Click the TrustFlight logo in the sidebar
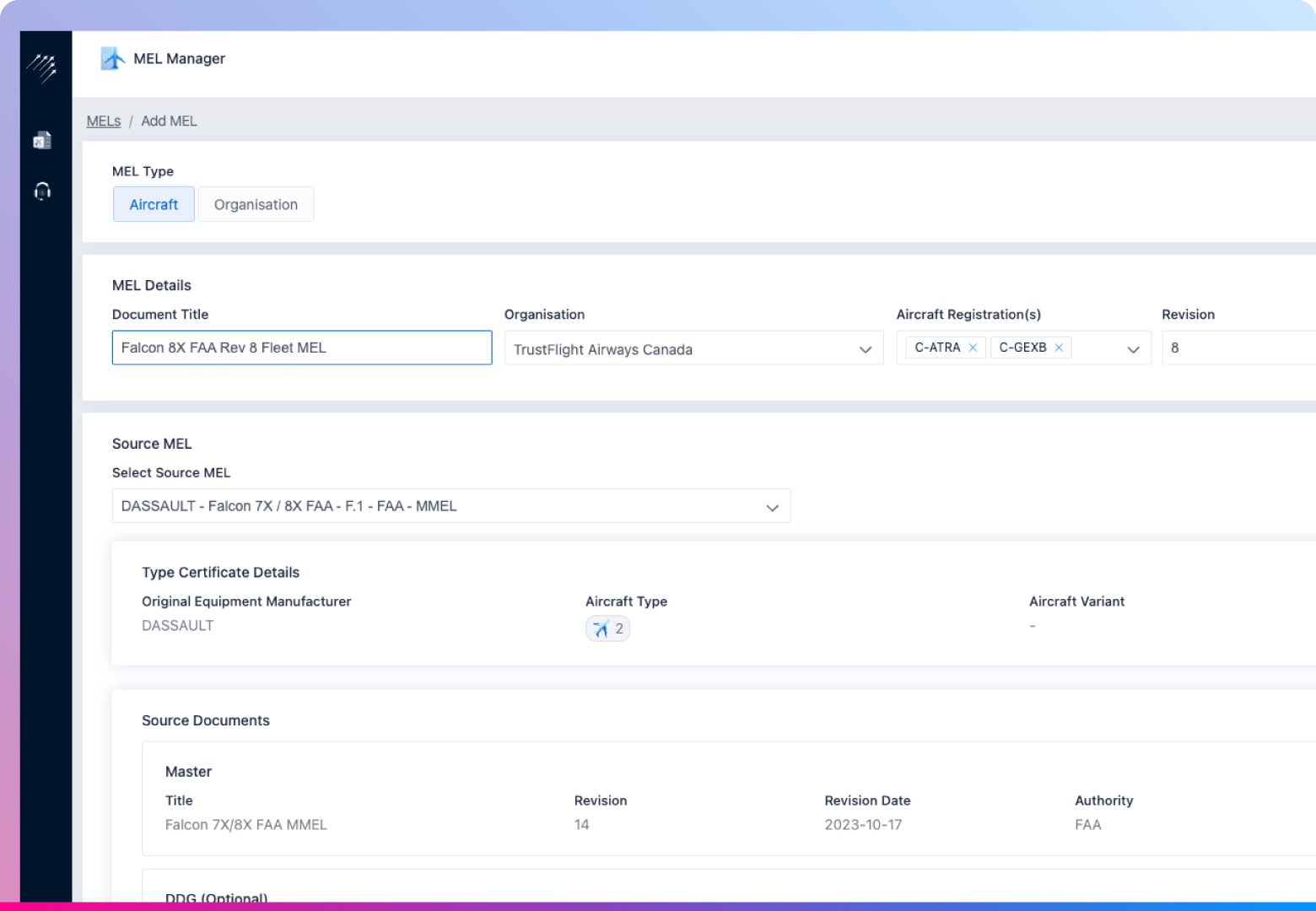 click(x=41, y=67)
